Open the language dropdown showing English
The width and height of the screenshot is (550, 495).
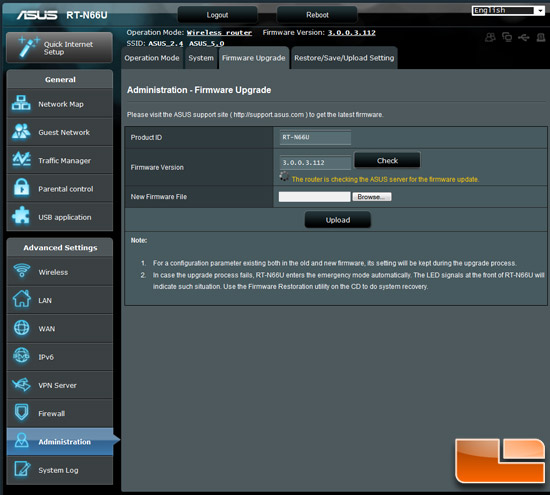click(508, 11)
